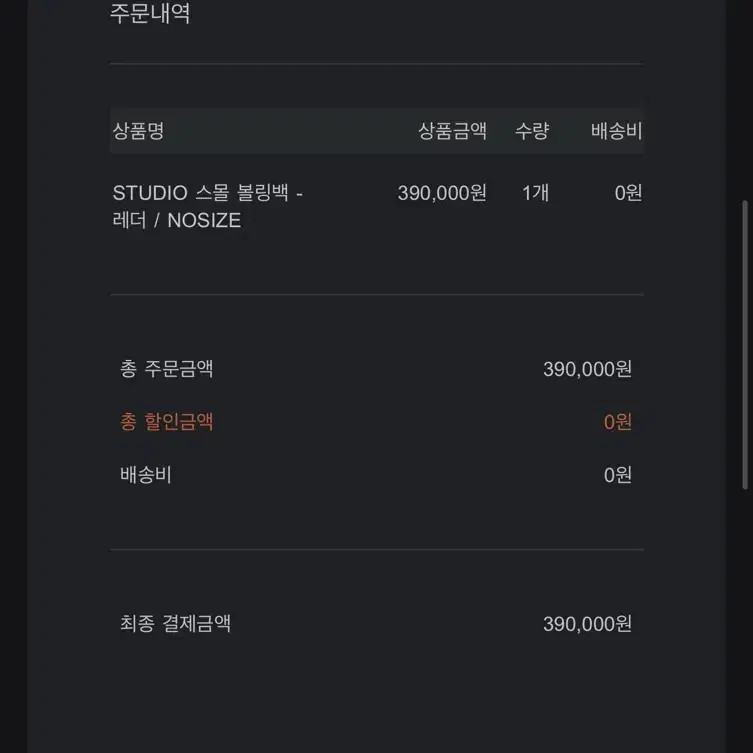The width and height of the screenshot is (753, 753).
Task: Click the 주문내역 heading
Action: coord(150,14)
